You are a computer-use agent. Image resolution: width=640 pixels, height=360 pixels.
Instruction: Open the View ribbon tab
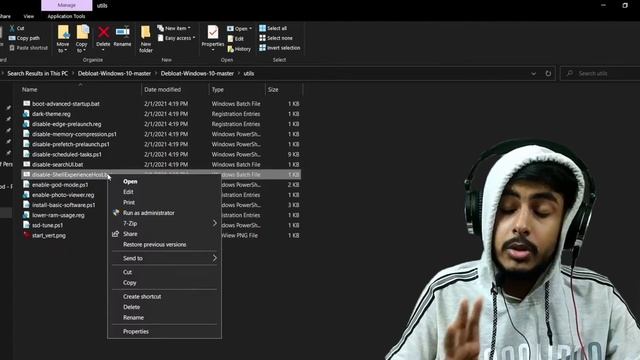click(29, 16)
